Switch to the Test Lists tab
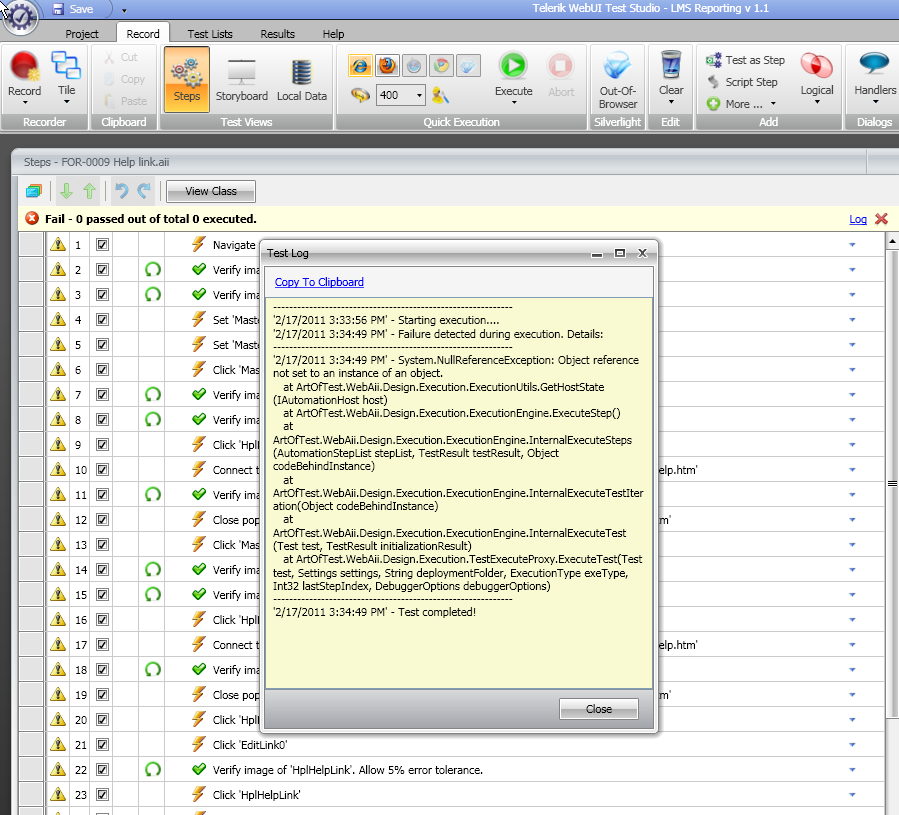 pyautogui.click(x=210, y=34)
